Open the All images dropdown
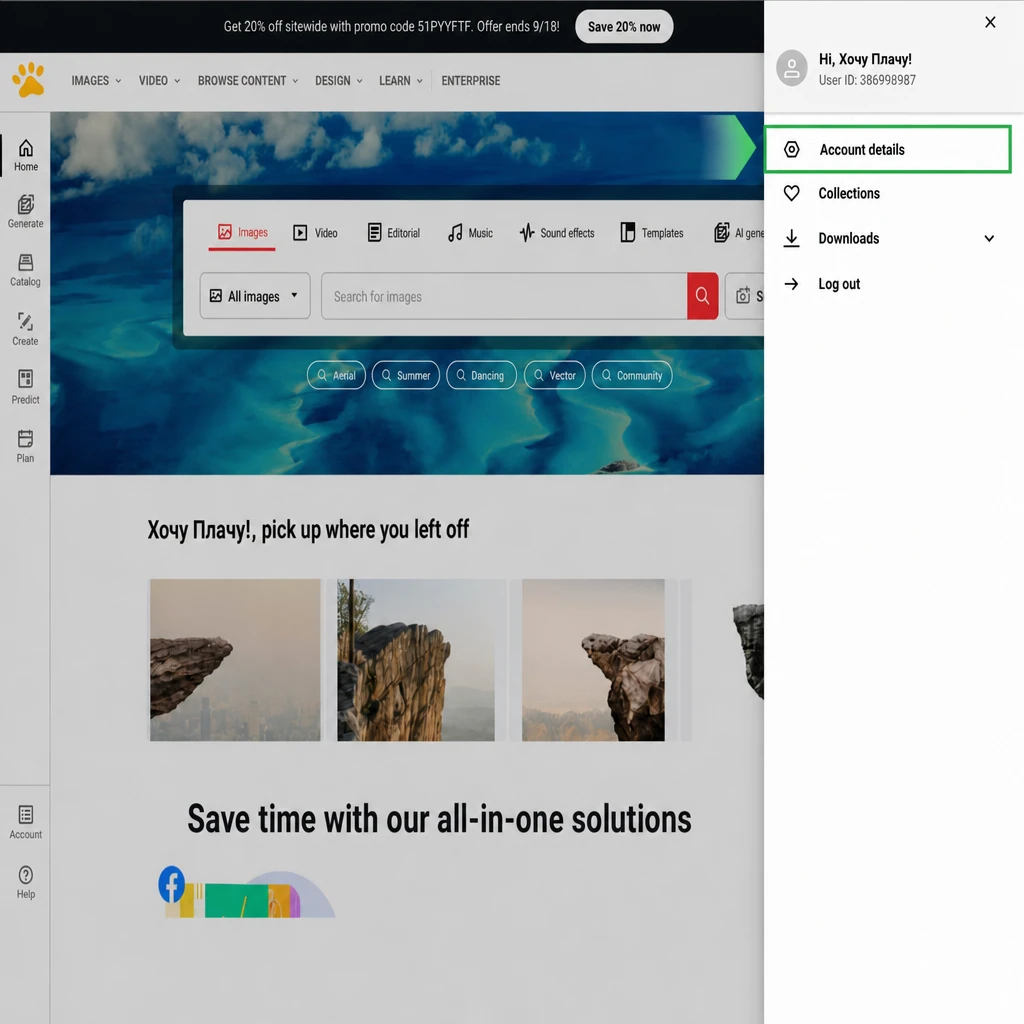Screen dimensions: 1024x1024 click(255, 296)
